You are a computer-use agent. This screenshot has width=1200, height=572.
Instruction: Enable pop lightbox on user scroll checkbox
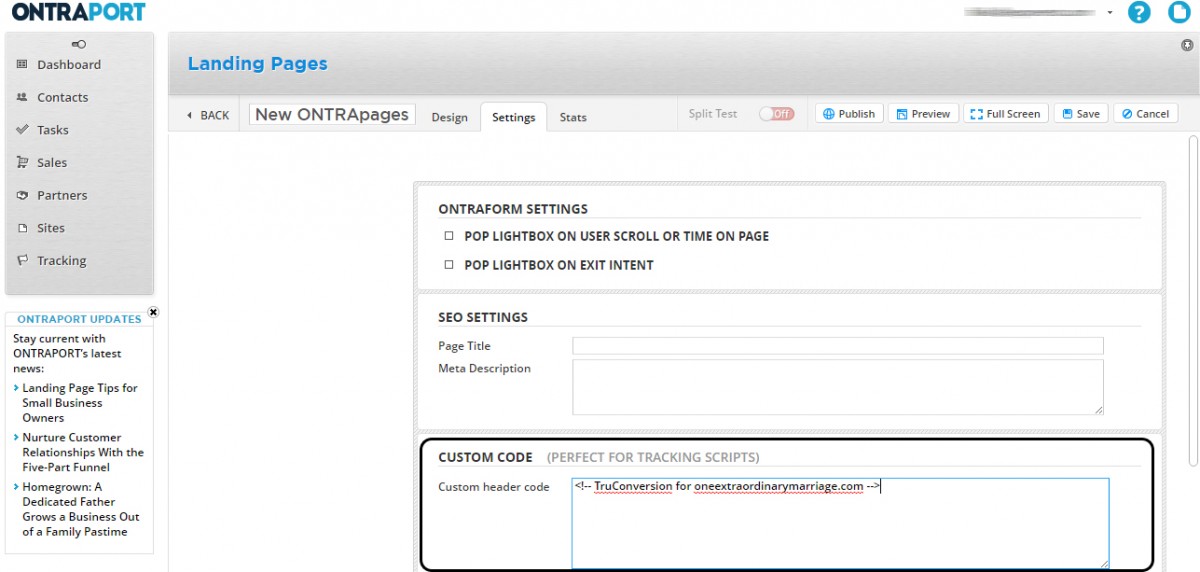click(x=449, y=237)
